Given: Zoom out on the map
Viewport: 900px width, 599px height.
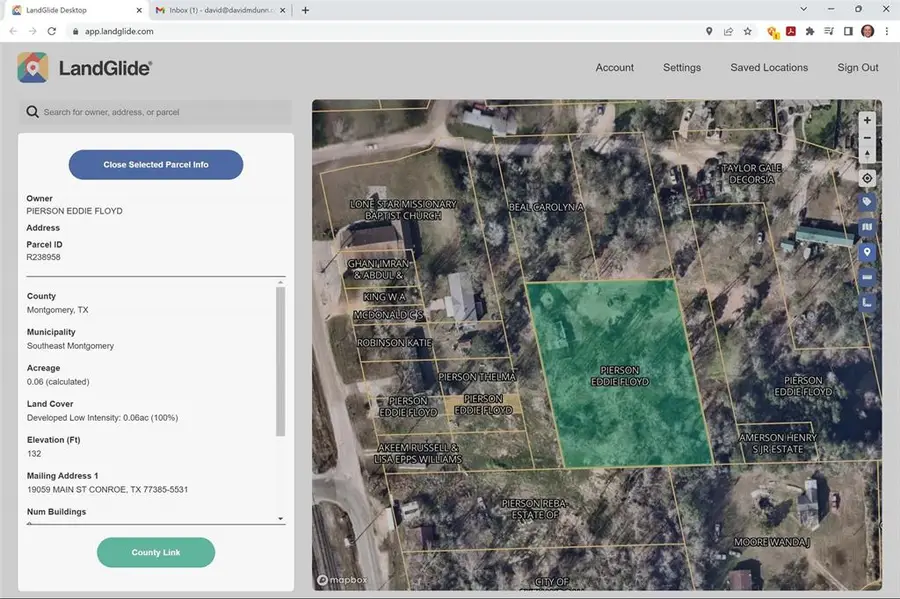Looking at the screenshot, I should (867, 138).
